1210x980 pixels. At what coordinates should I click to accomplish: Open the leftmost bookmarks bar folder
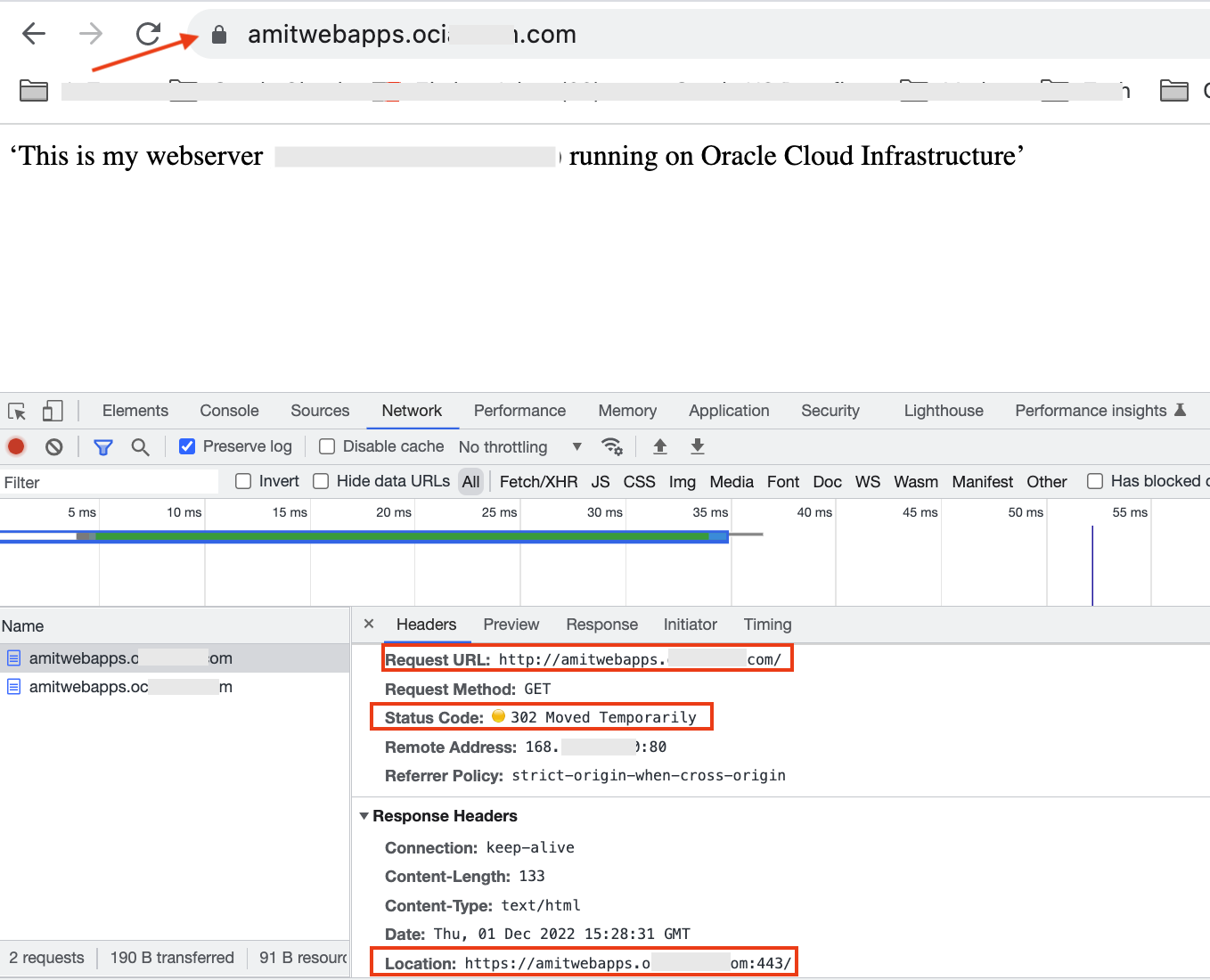pos(33,90)
